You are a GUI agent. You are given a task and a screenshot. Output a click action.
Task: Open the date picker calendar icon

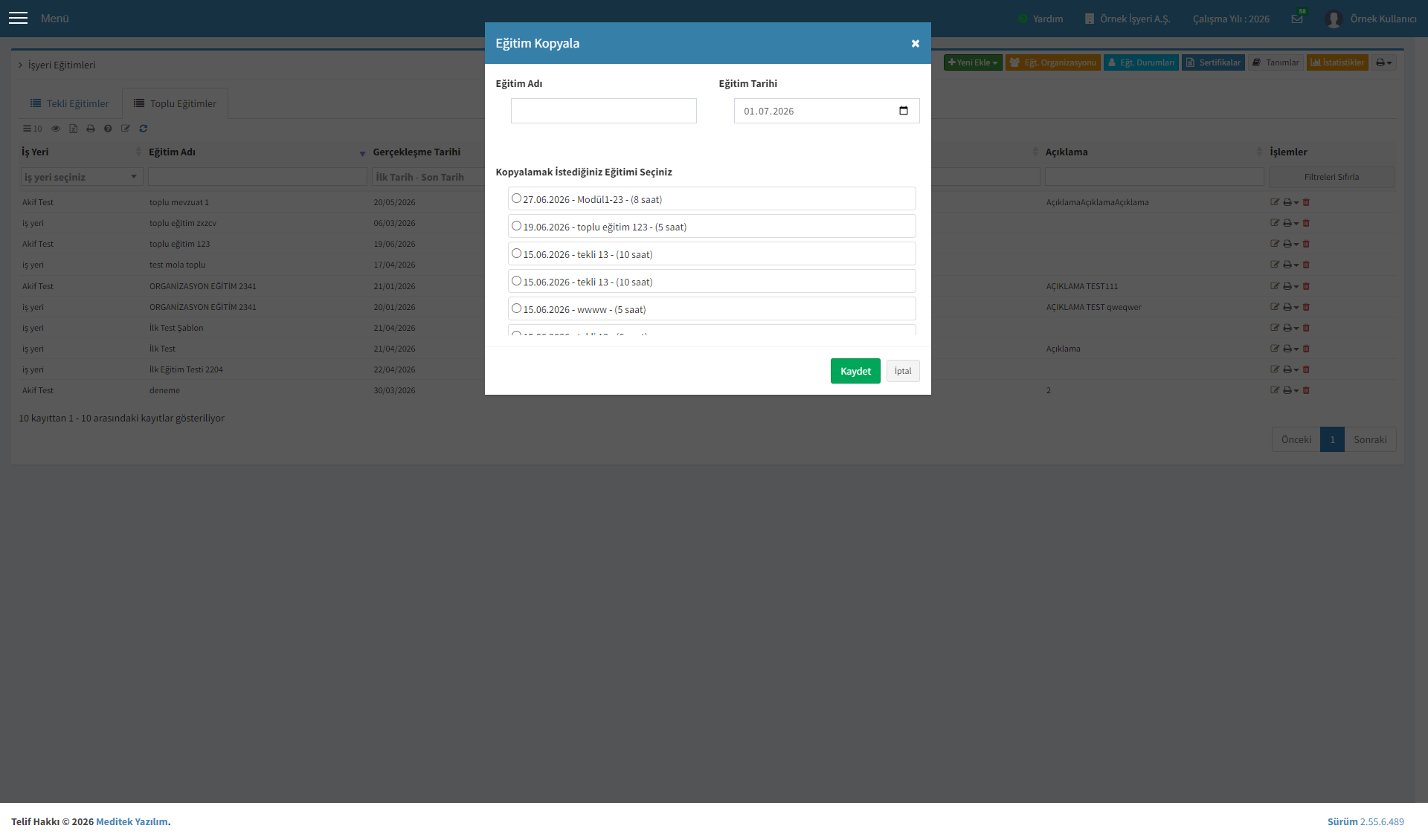pyautogui.click(x=904, y=111)
